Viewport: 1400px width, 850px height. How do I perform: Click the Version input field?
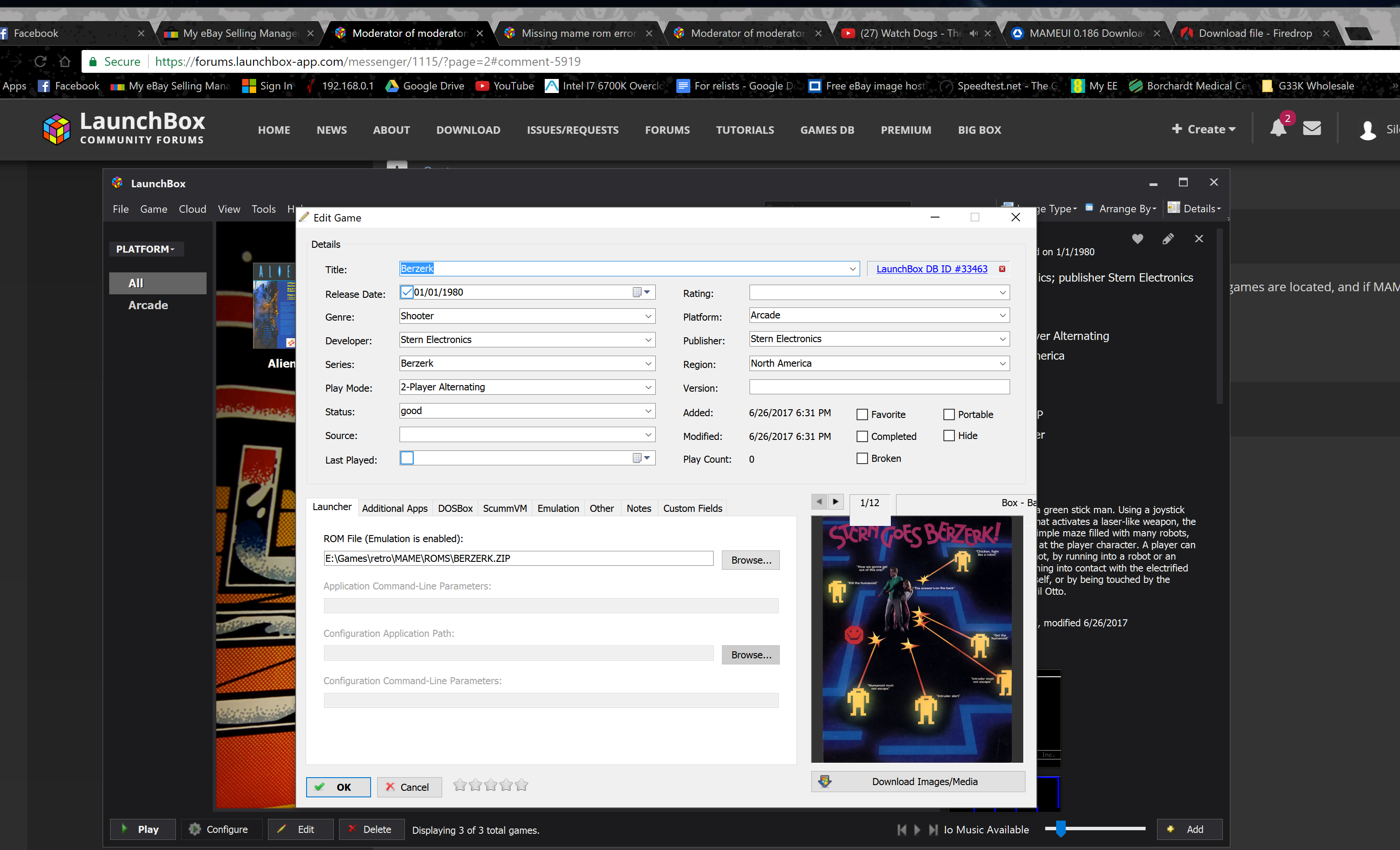pyautogui.click(x=879, y=387)
